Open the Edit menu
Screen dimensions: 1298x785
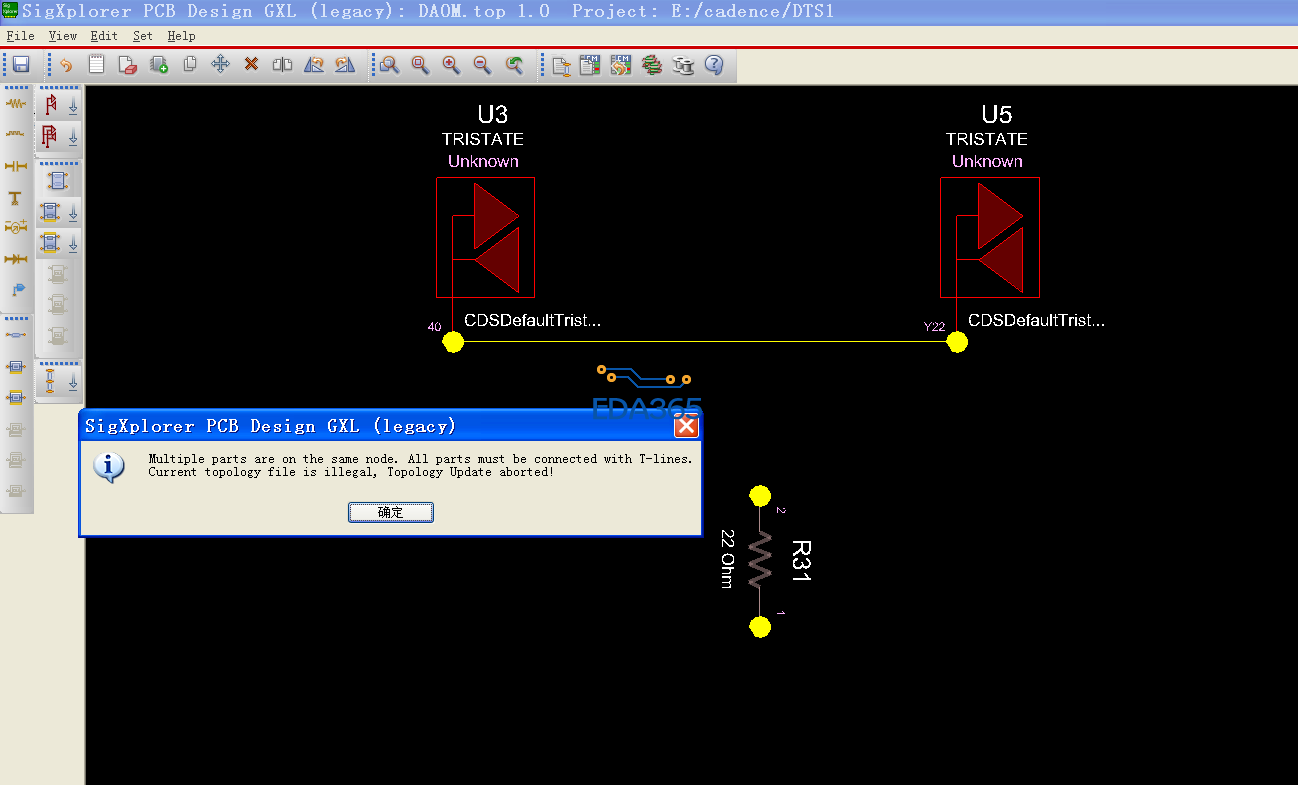[104, 36]
